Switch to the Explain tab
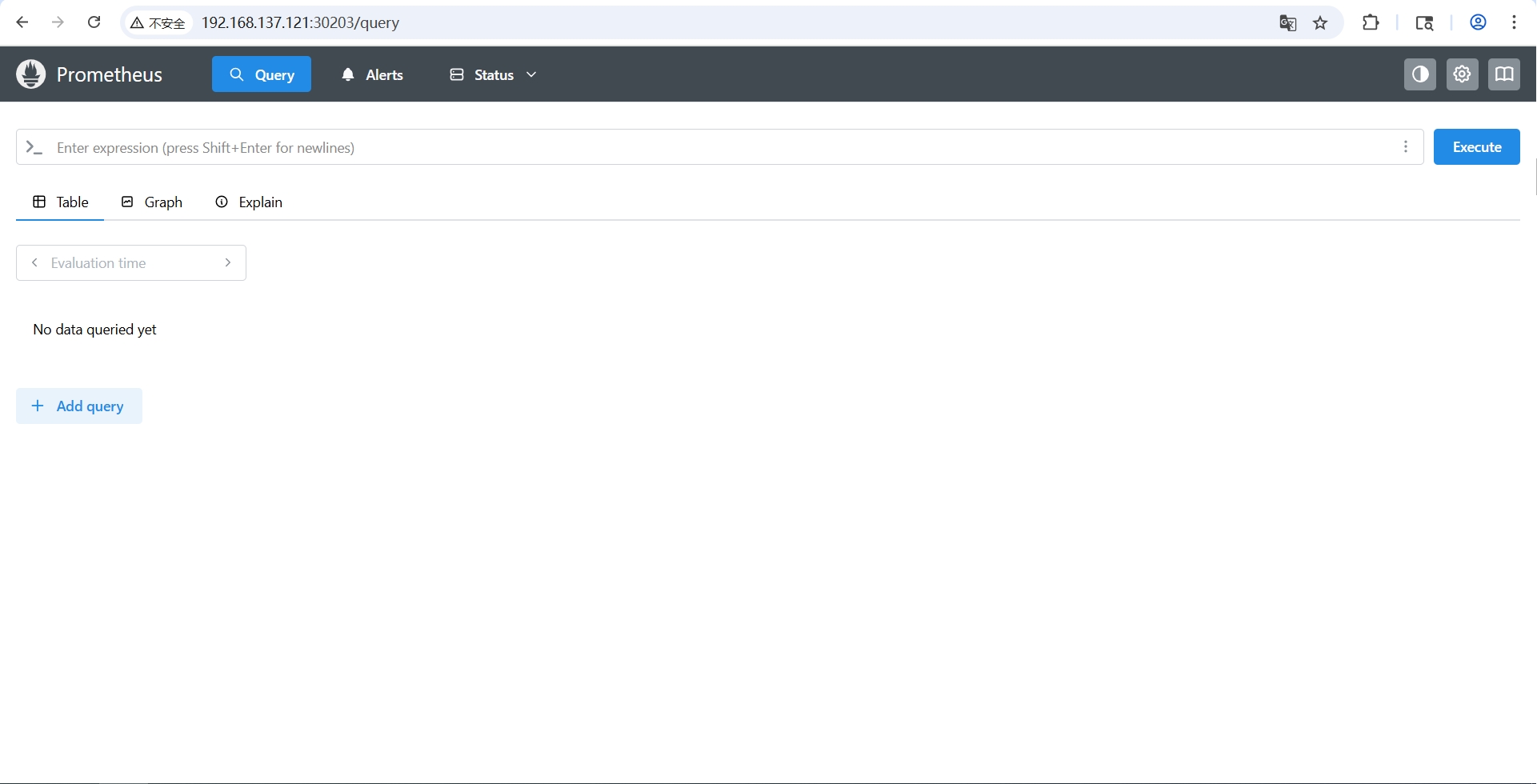The height and width of the screenshot is (784, 1537). pos(249,202)
